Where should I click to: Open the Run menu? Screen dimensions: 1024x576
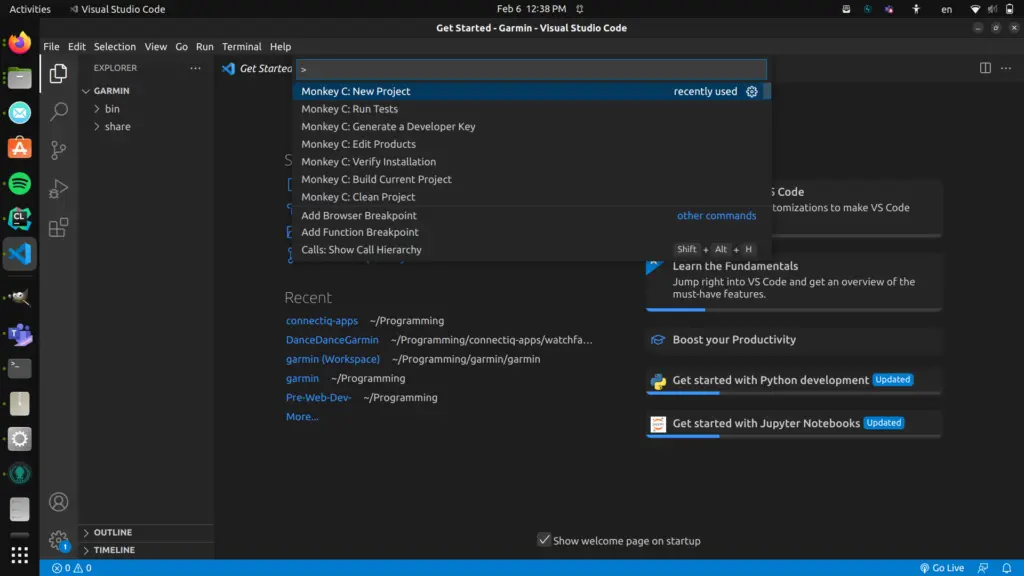click(x=204, y=46)
